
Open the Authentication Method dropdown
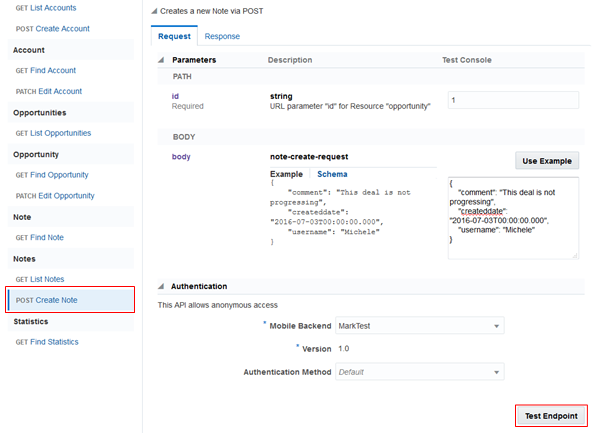(420, 372)
